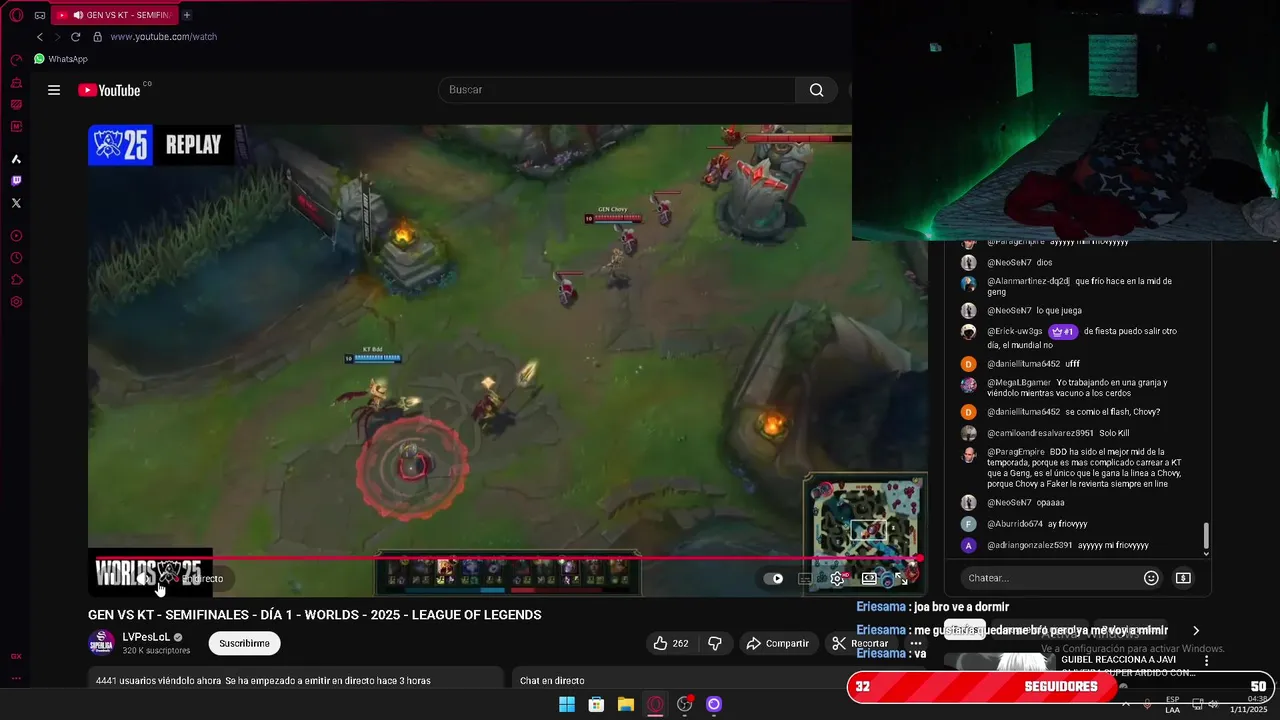This screenshot has width=1280, height=720.
Task: Expand the video description with 4441 usuarios
Action: [x=296, y=680]
